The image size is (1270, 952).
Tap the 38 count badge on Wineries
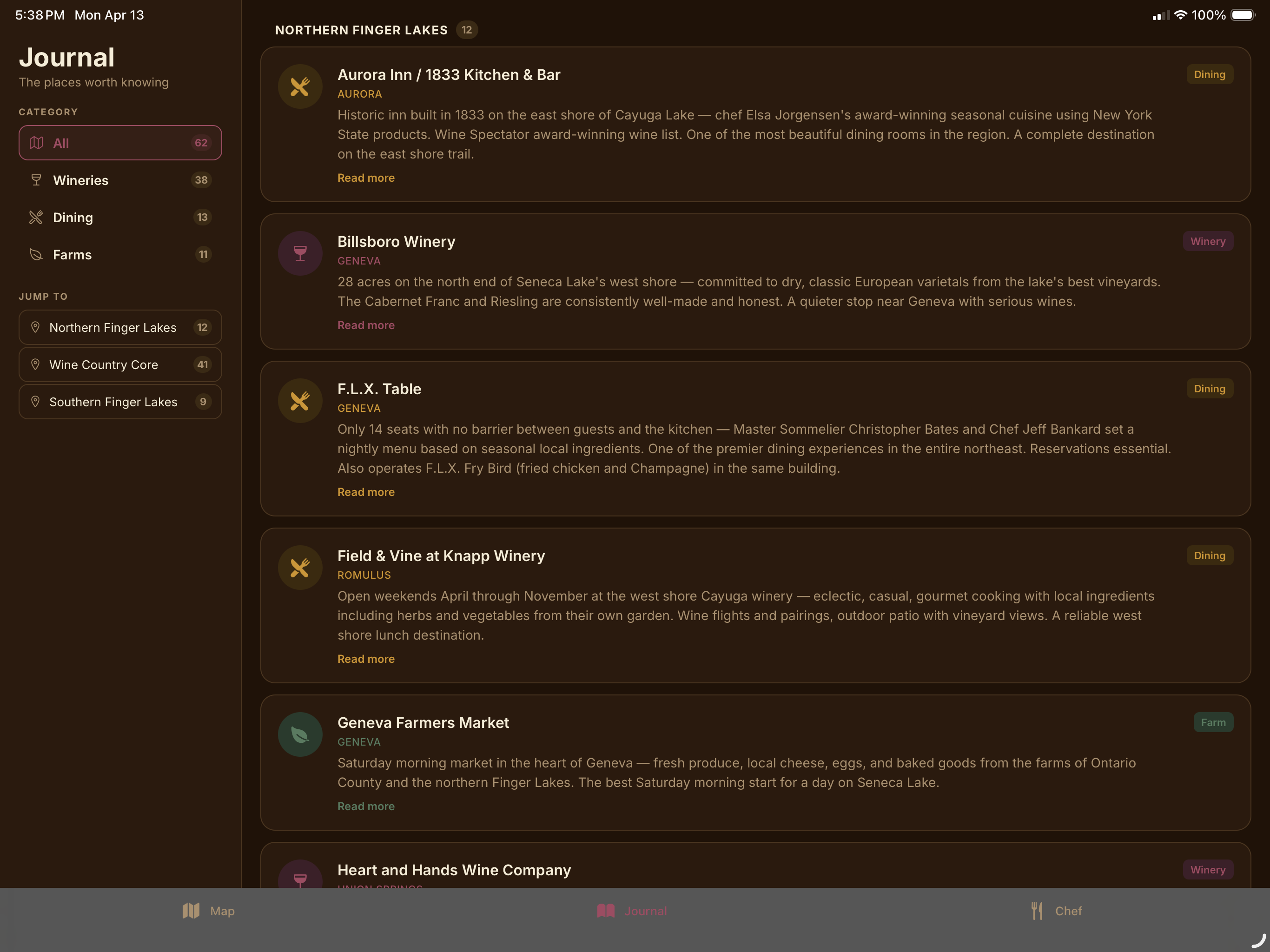(x=201, y=180)
